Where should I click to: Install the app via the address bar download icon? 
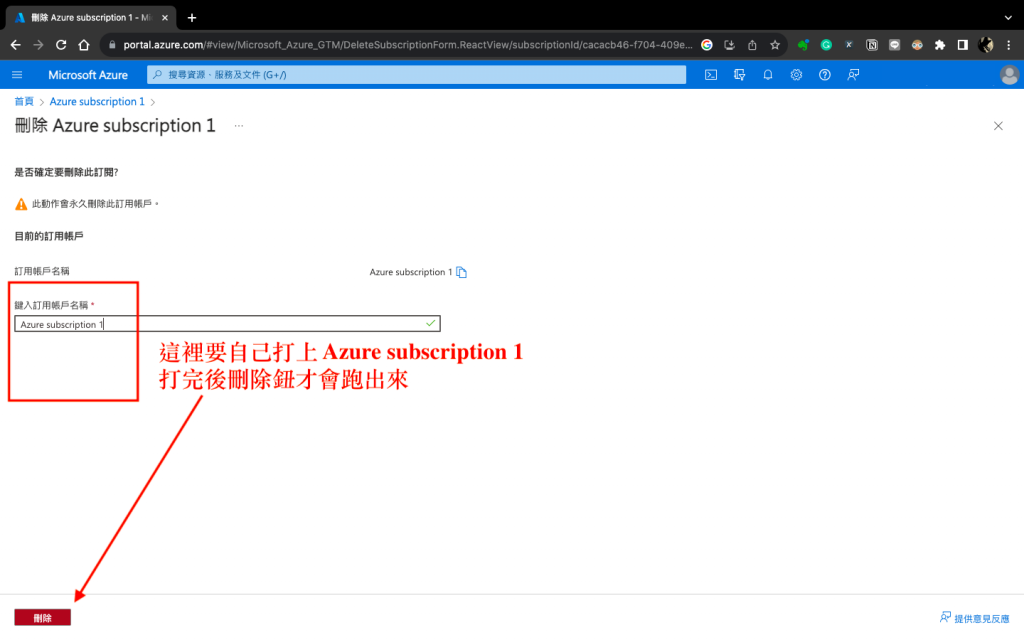click(729, 45)
